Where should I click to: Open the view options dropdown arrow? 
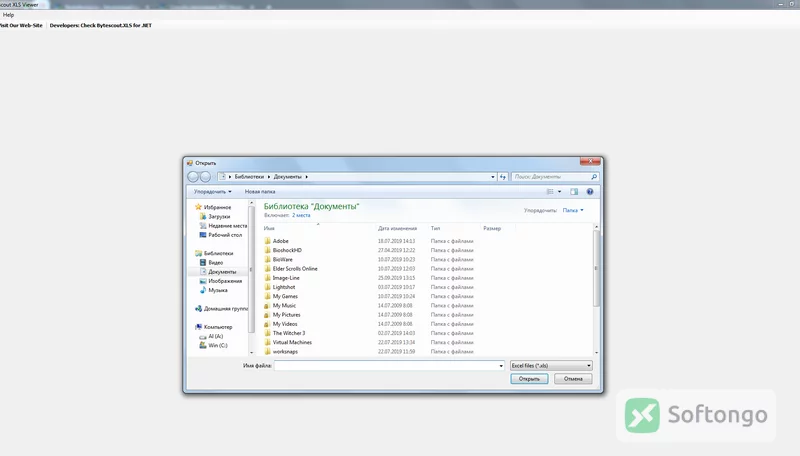click(559, 192)
